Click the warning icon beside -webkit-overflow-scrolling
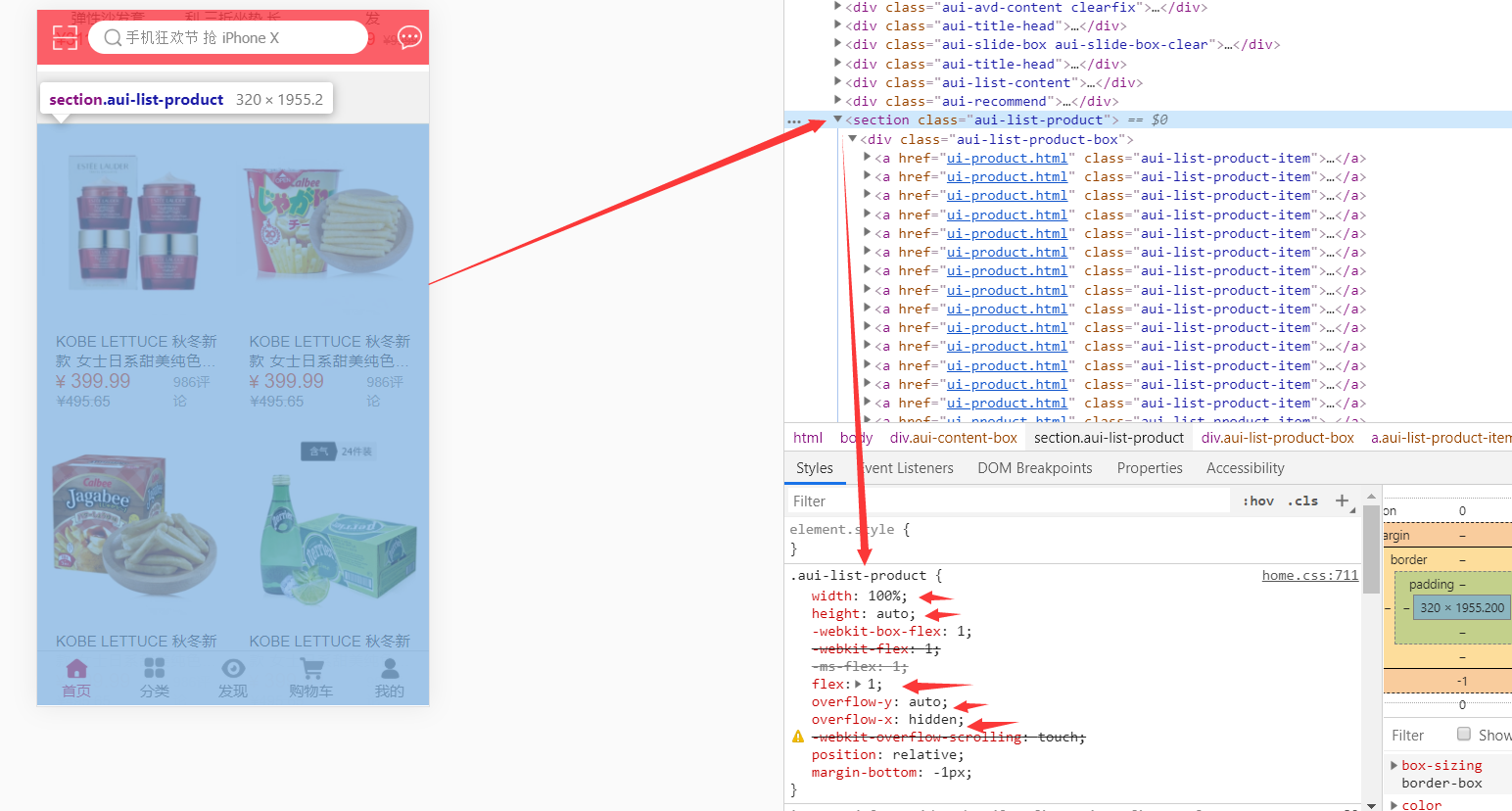This screenshot has width=1512, height=811. [798, 737]
